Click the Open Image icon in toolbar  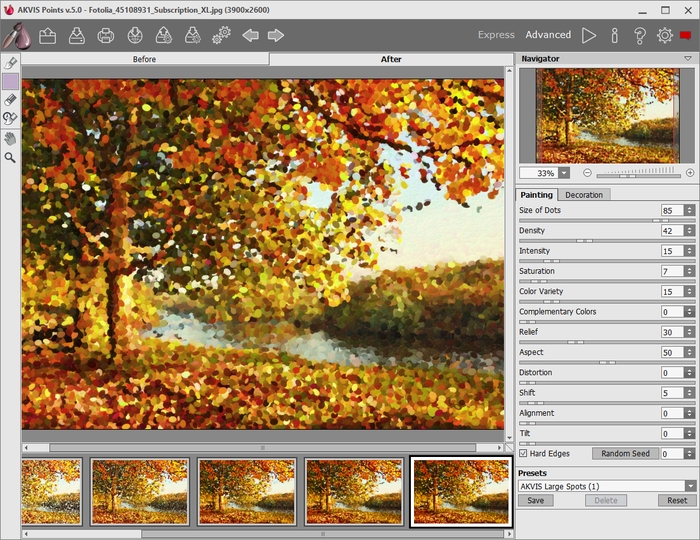(47, 35)
